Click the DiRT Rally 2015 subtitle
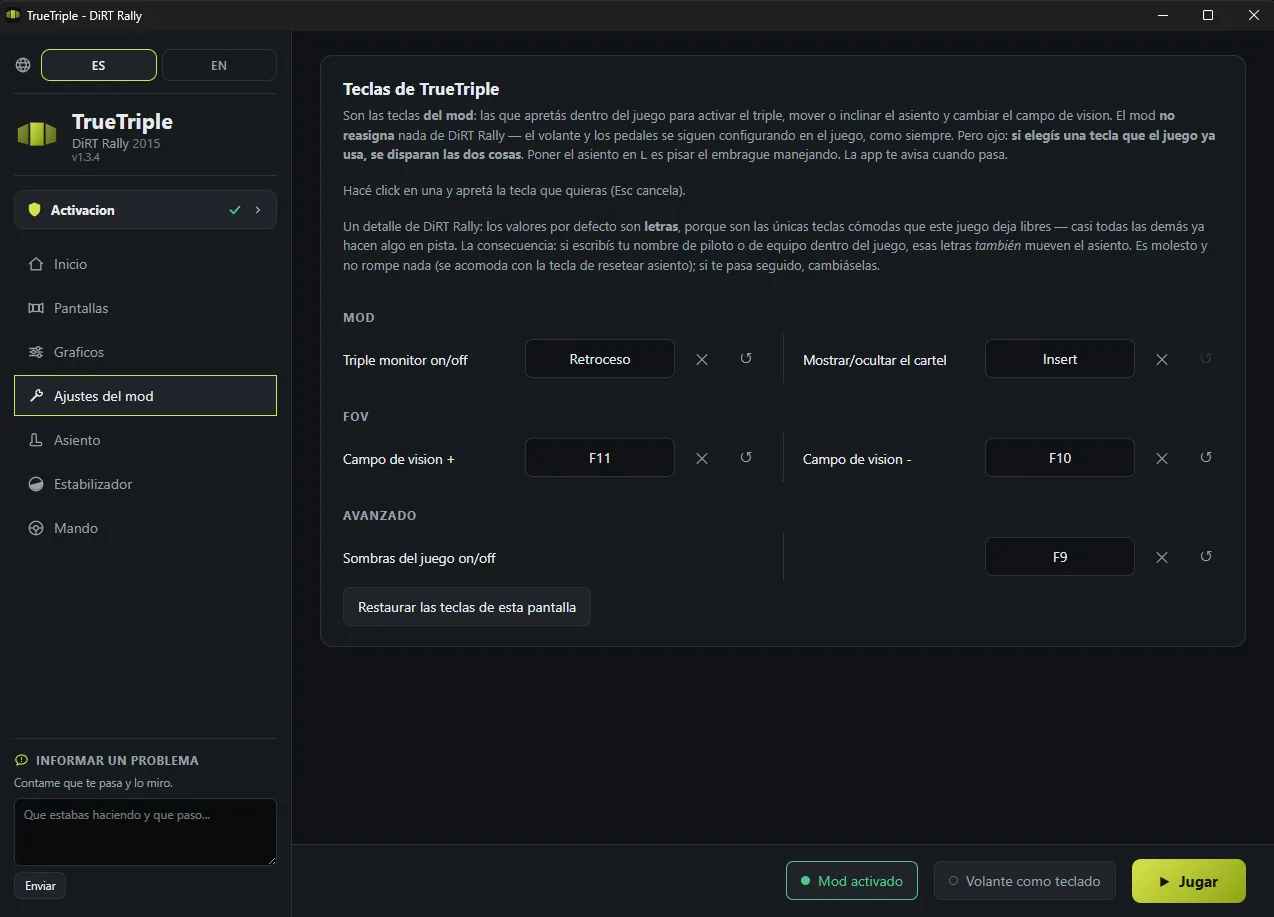The image size is (1274, 917). point(116,143)
